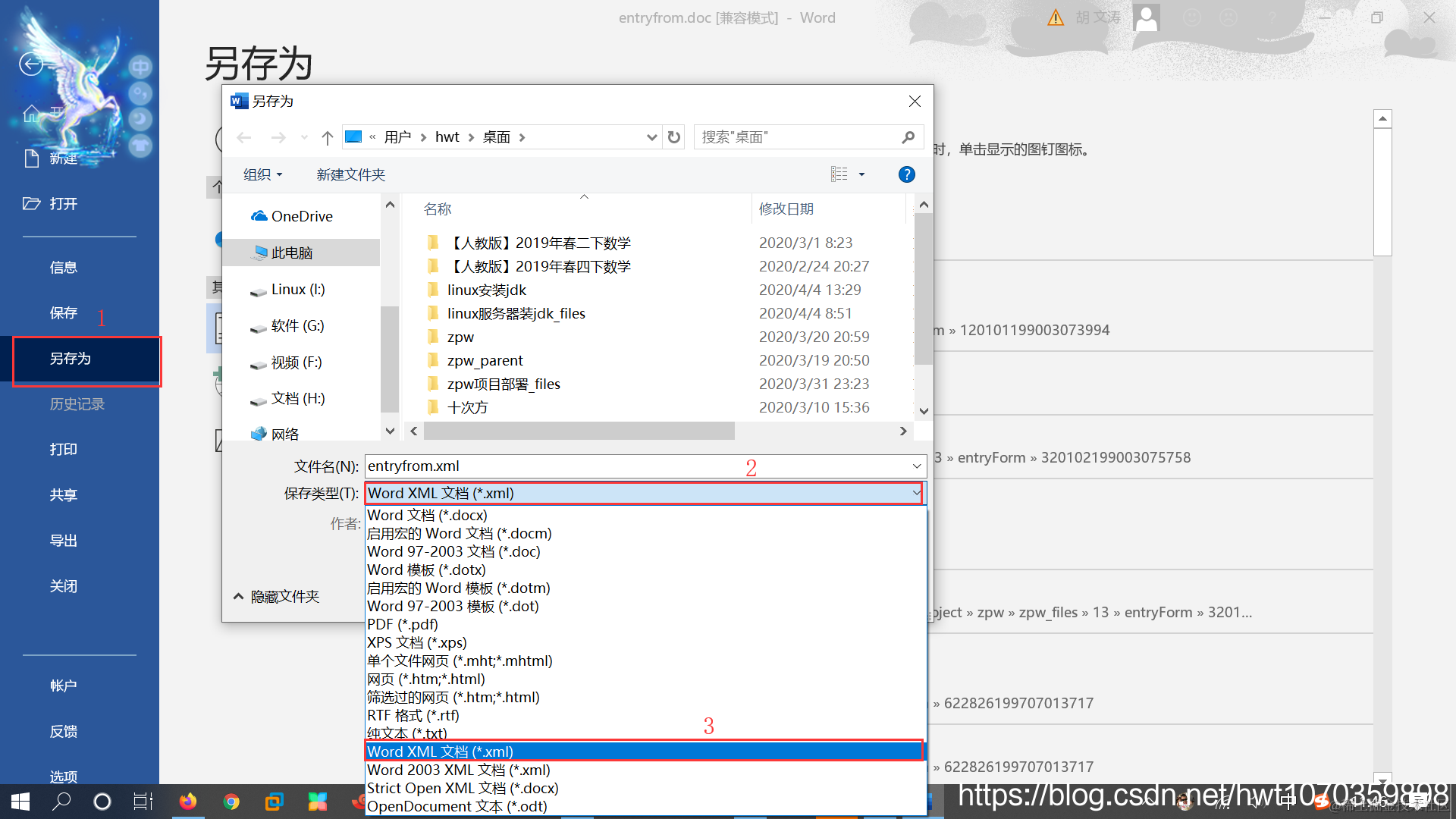Screen dimensions: 1456x819
Task: Click 新建文件夹 button
Action: (350, 174)
